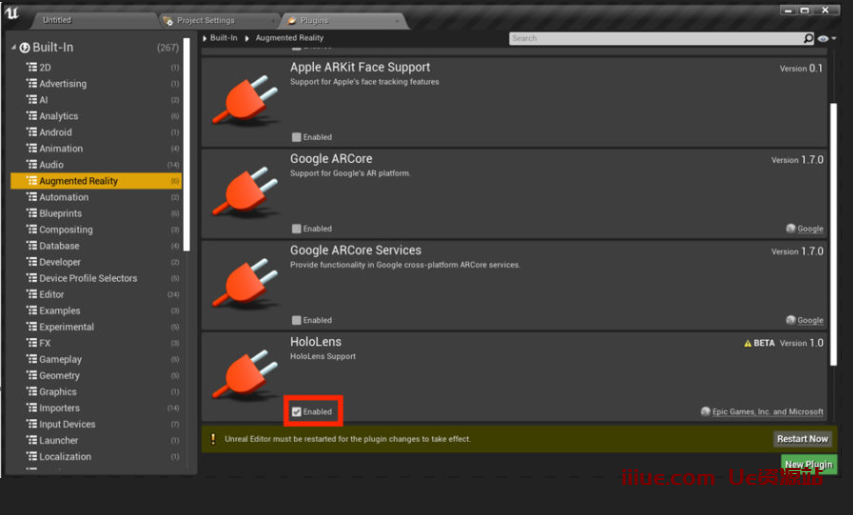Click the Localization category list icon

pos(32,456)
